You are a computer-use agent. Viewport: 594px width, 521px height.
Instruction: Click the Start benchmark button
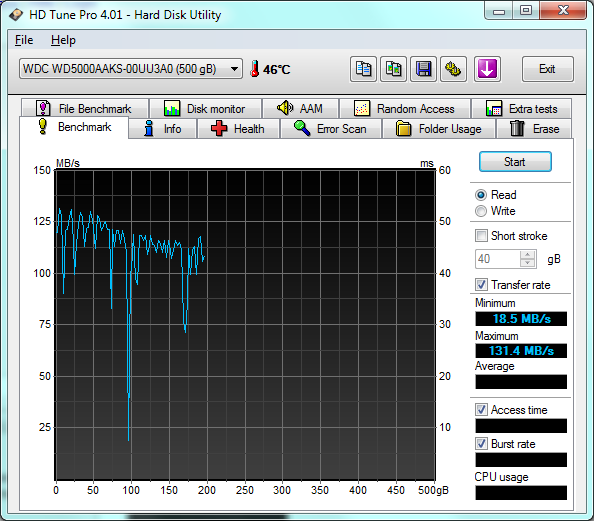(x=515, y=162)
